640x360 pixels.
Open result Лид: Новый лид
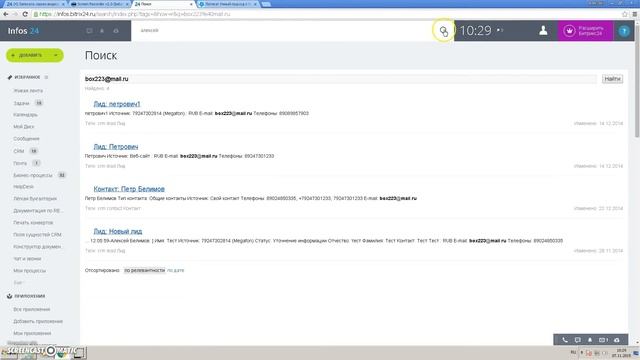coord(118,231)
